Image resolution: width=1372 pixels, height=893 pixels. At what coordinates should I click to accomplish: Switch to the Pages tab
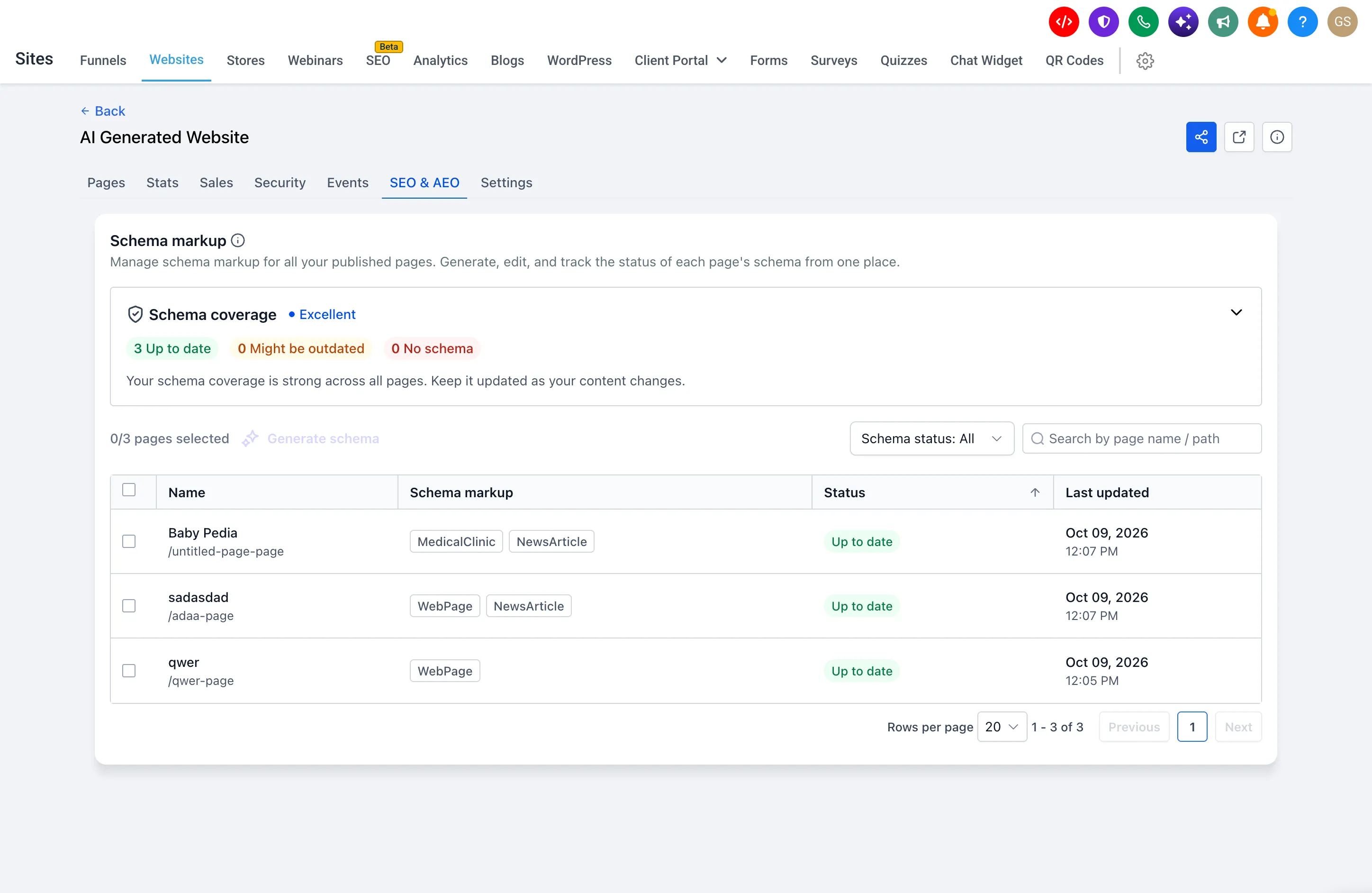point(106,182)
